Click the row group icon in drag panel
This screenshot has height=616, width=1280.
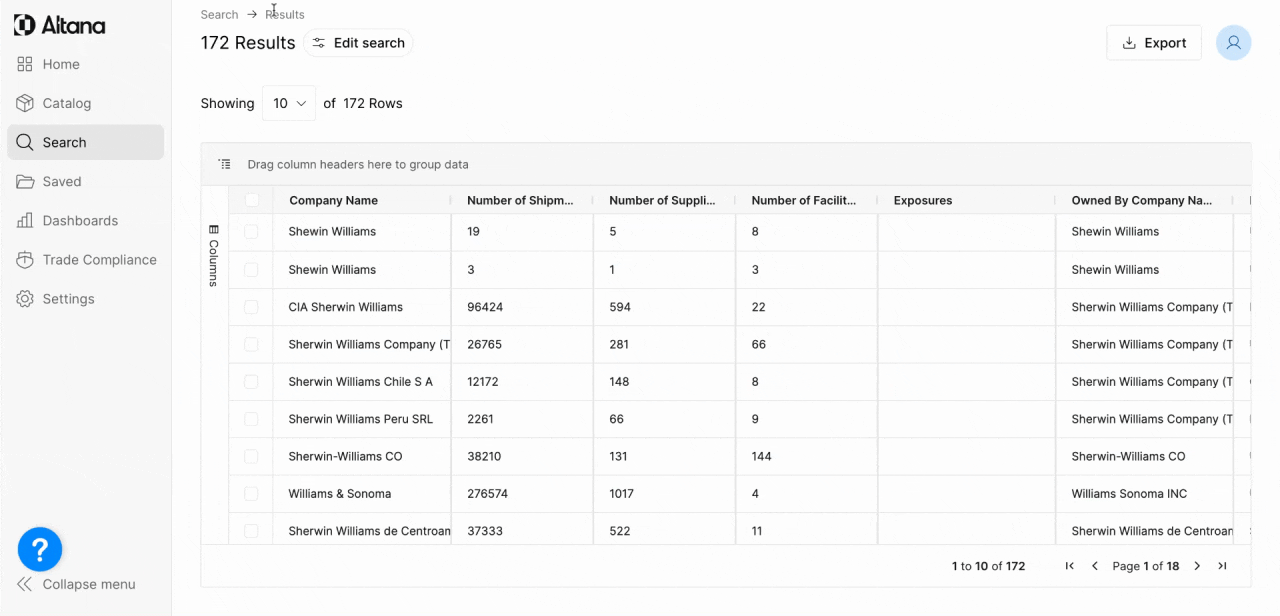(x=225, y=164)
